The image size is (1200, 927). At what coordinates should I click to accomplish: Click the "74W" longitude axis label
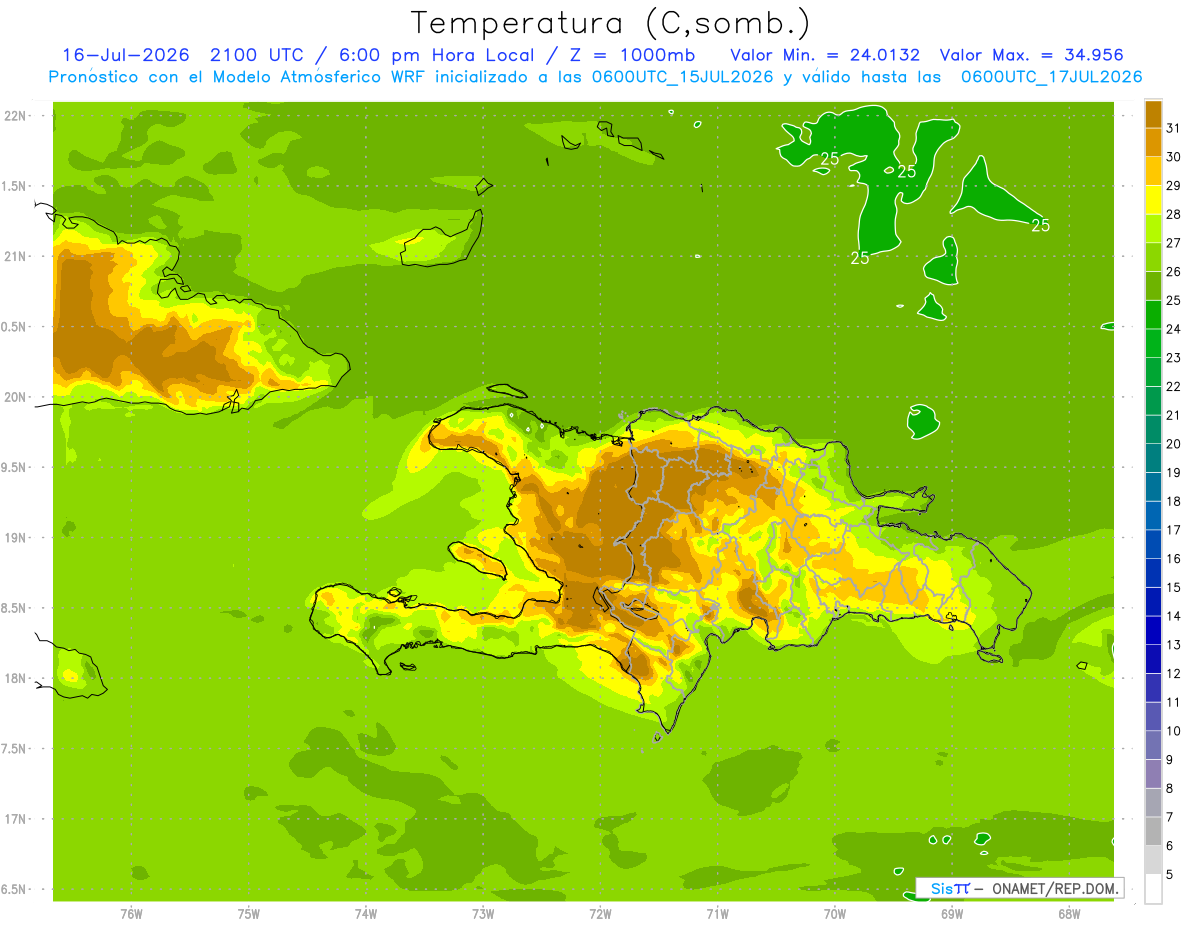(x=366, y=913)
